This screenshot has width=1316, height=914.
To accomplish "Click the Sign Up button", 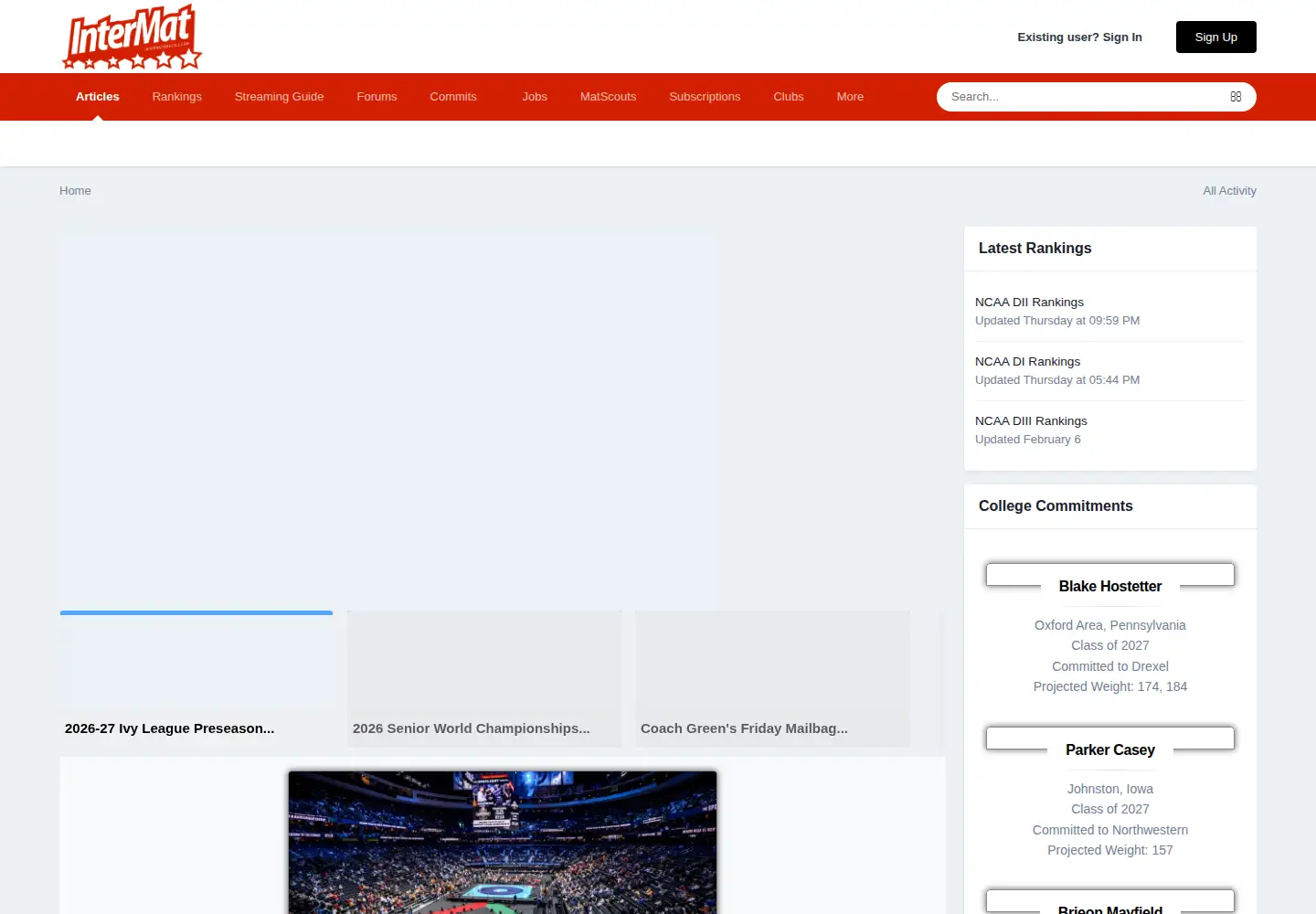I will click(x=1216, y=37).
